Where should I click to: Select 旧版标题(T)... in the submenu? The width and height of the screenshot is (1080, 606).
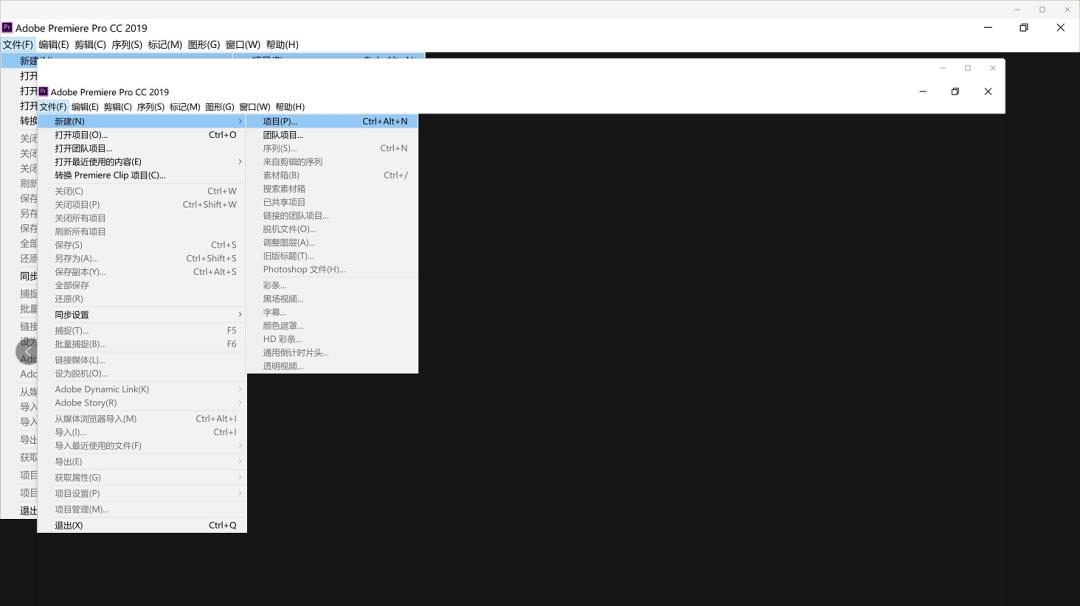[x=332, y=255]
